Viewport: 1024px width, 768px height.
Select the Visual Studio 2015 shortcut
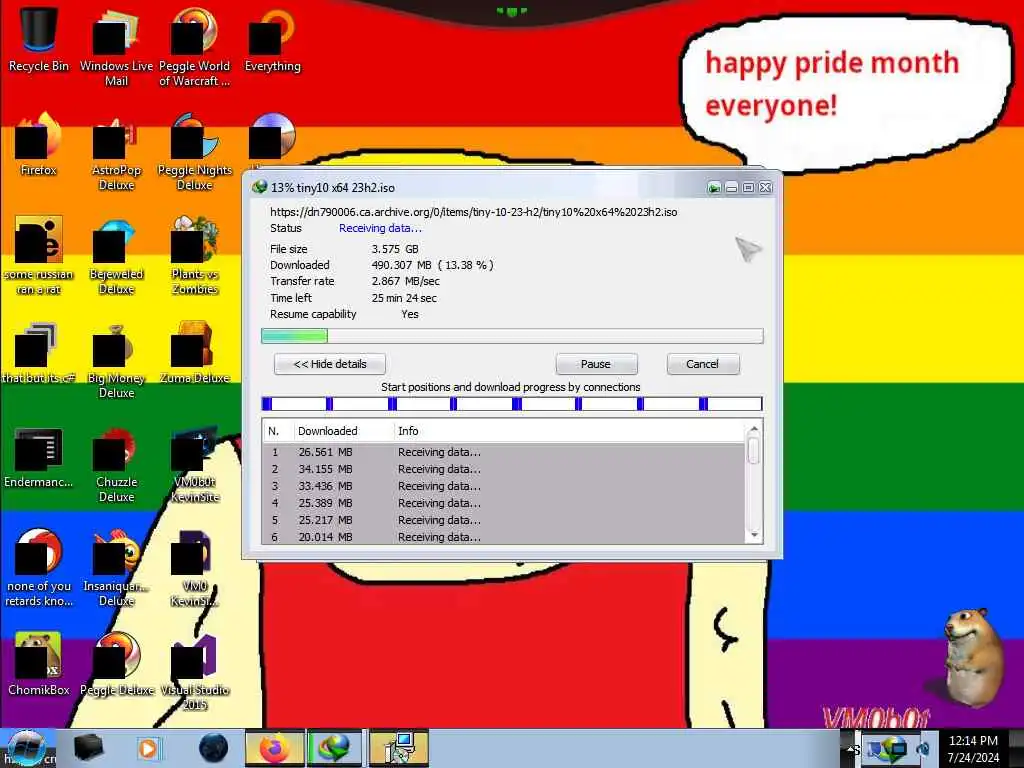tap(194, 671)
